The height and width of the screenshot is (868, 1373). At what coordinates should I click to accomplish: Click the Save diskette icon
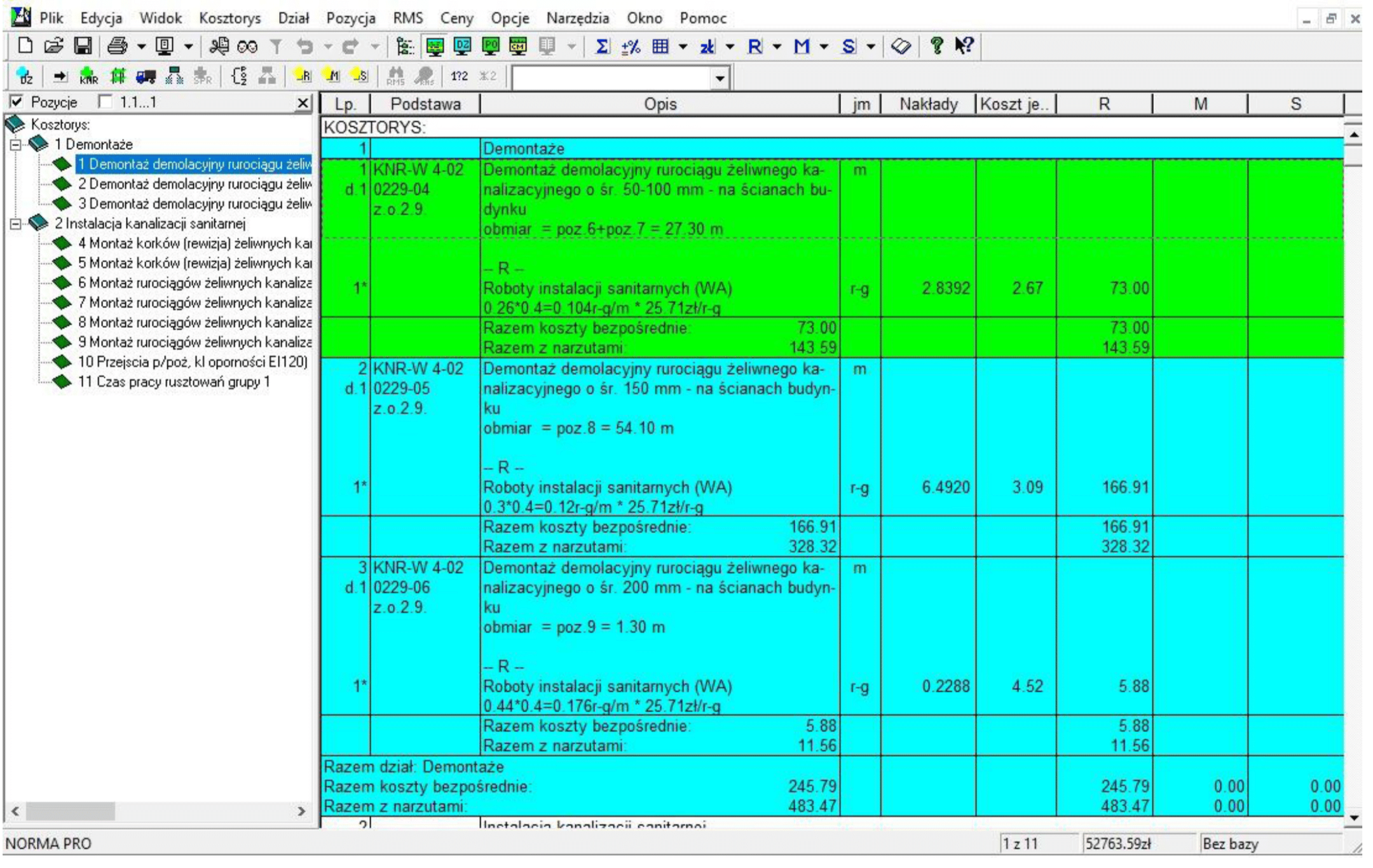point(83,46)
